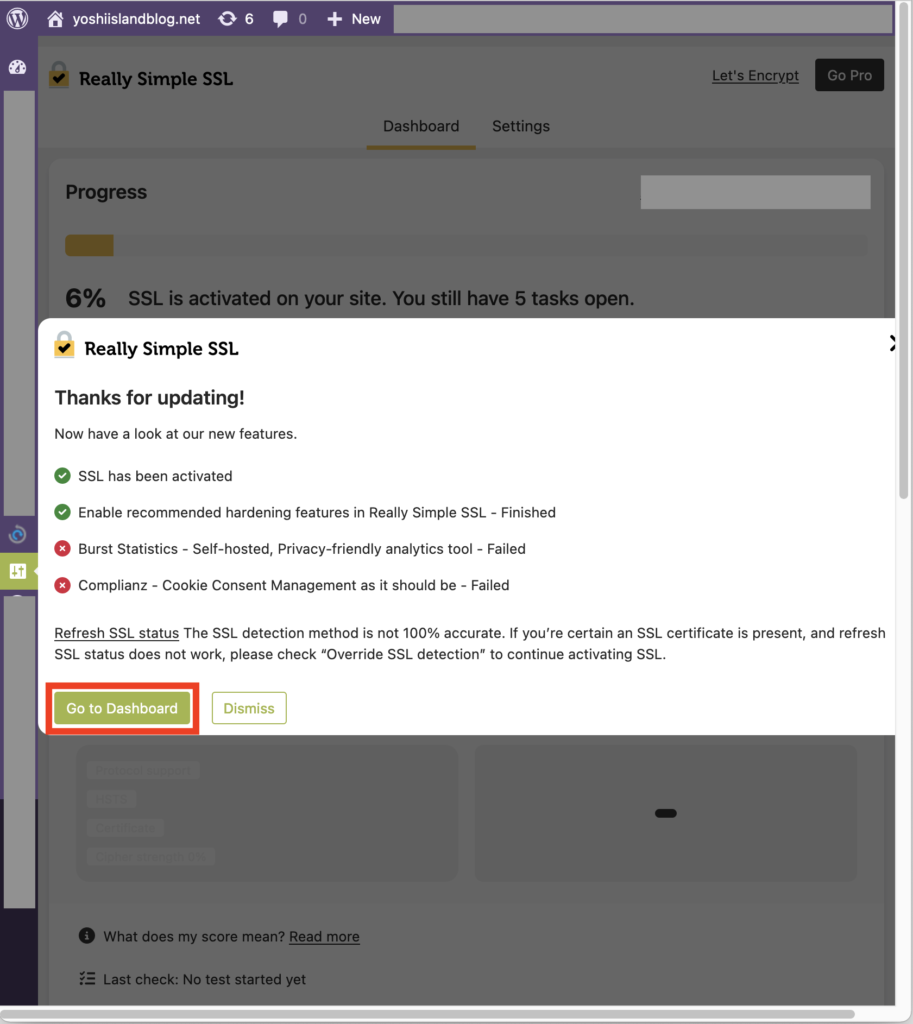Visit site yoshiislandblog.net from admin bar
Image resolution: width=913 pixels, height=1024 pixels.
[x=136, y=19]
